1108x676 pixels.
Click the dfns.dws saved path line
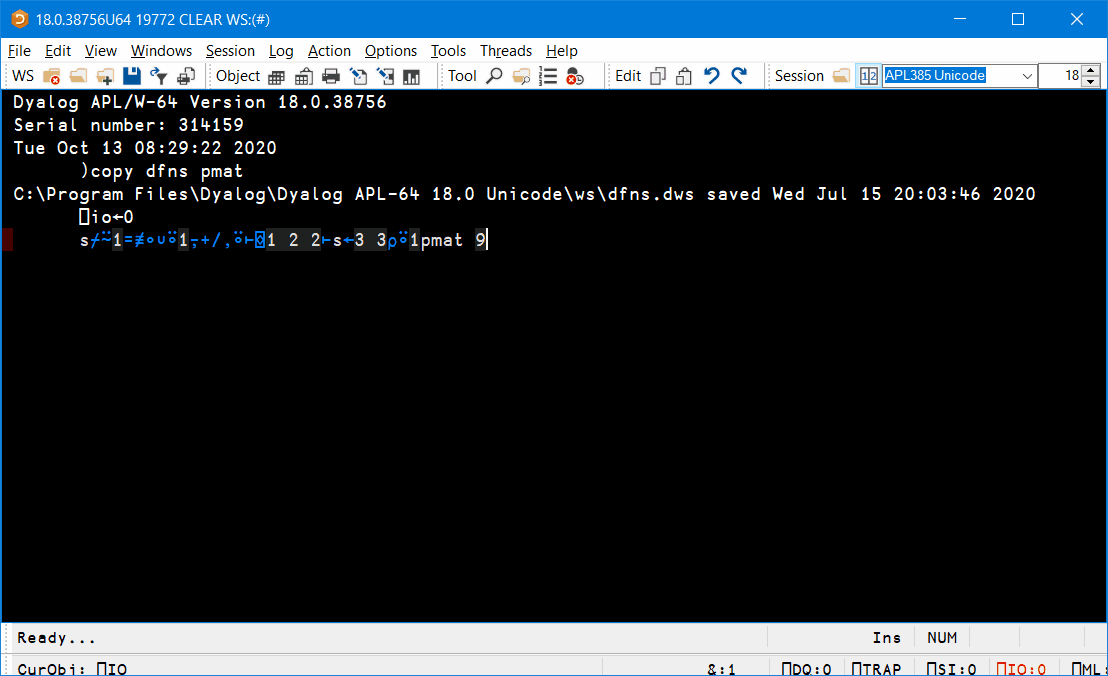(524, 194)
